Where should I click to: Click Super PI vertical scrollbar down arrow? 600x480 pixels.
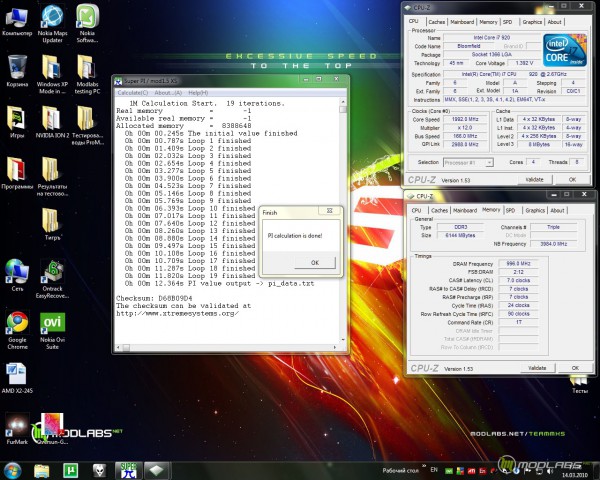[343, 340]
